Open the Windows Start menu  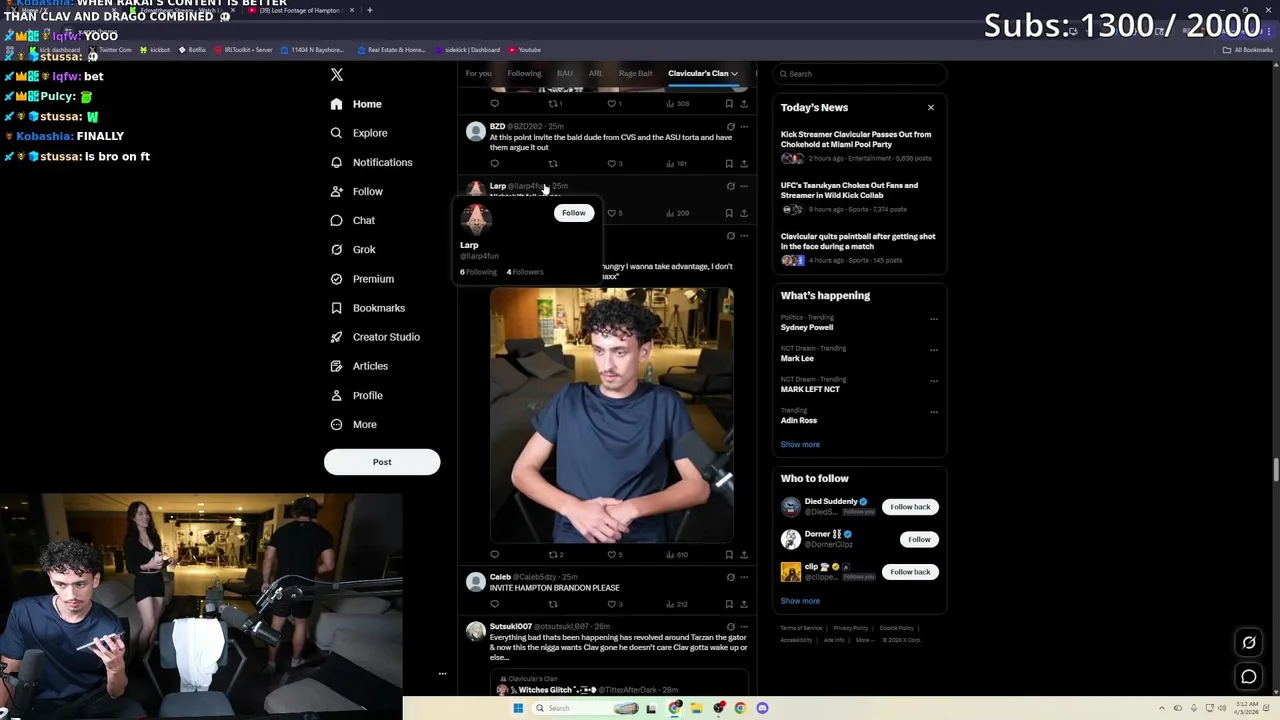tap(518, 708)
